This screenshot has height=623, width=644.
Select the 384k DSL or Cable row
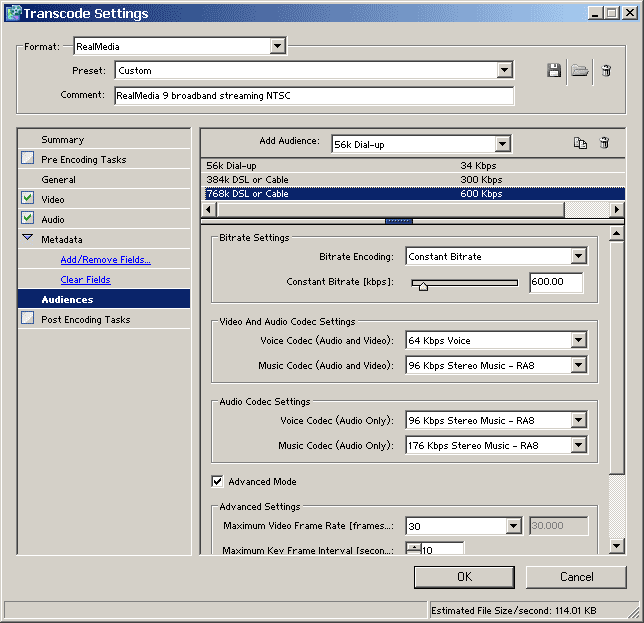pyautogui.click(x=415, y=179)
